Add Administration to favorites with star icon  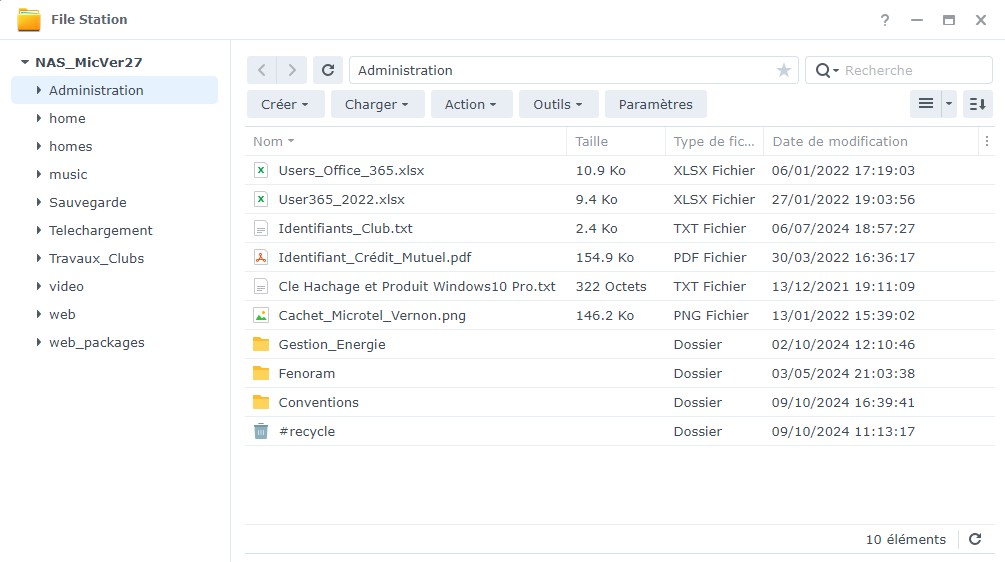click(783, 70)
